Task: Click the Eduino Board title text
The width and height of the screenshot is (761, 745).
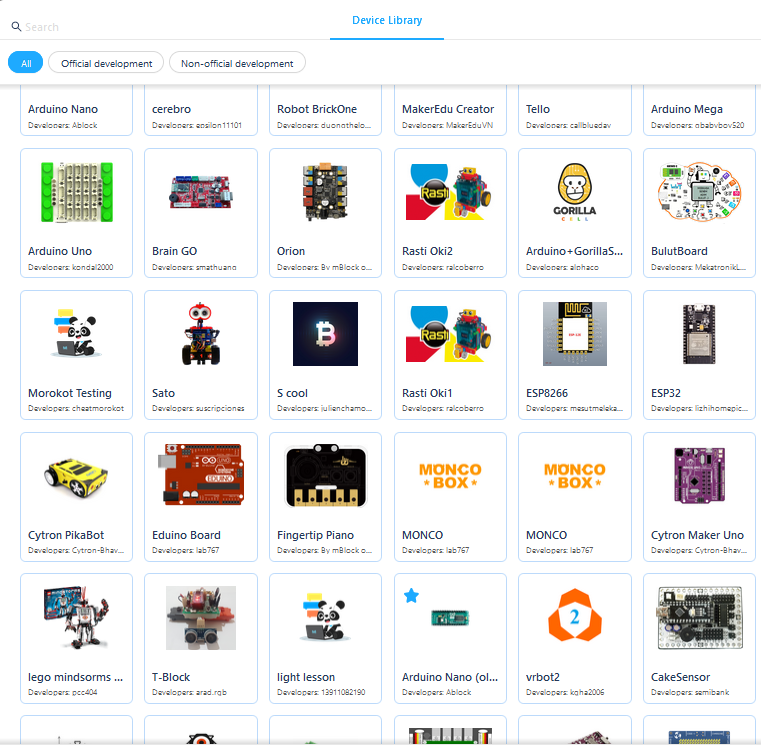Action: point(186,535)
